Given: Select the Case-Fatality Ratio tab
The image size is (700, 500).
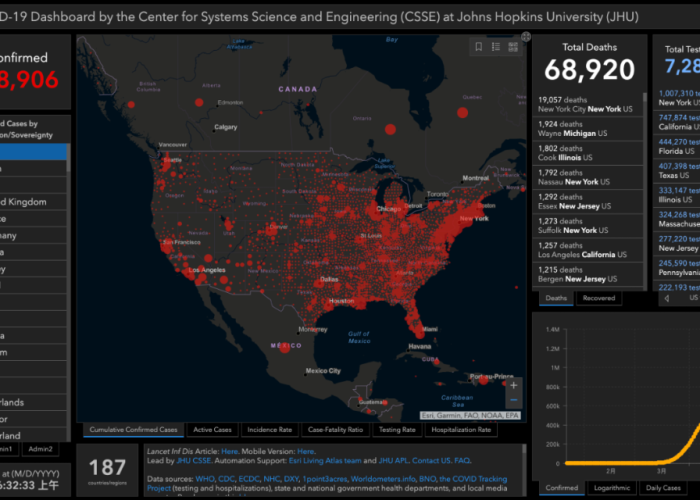Looking at the screenshot, I should point(335,430).
